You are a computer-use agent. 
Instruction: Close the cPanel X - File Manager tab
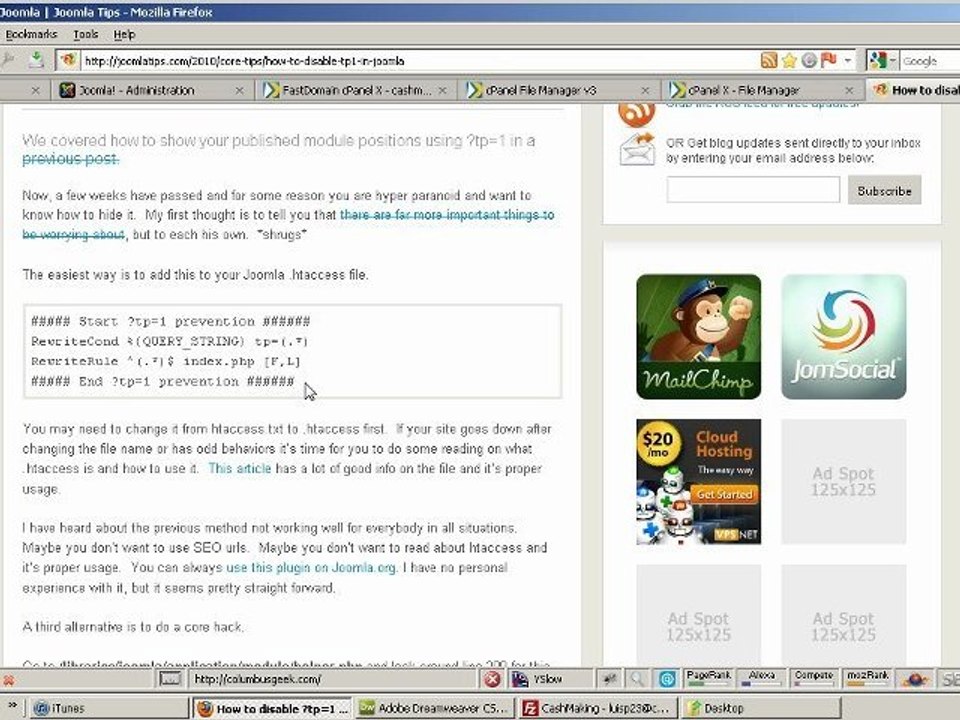[849, 91]
